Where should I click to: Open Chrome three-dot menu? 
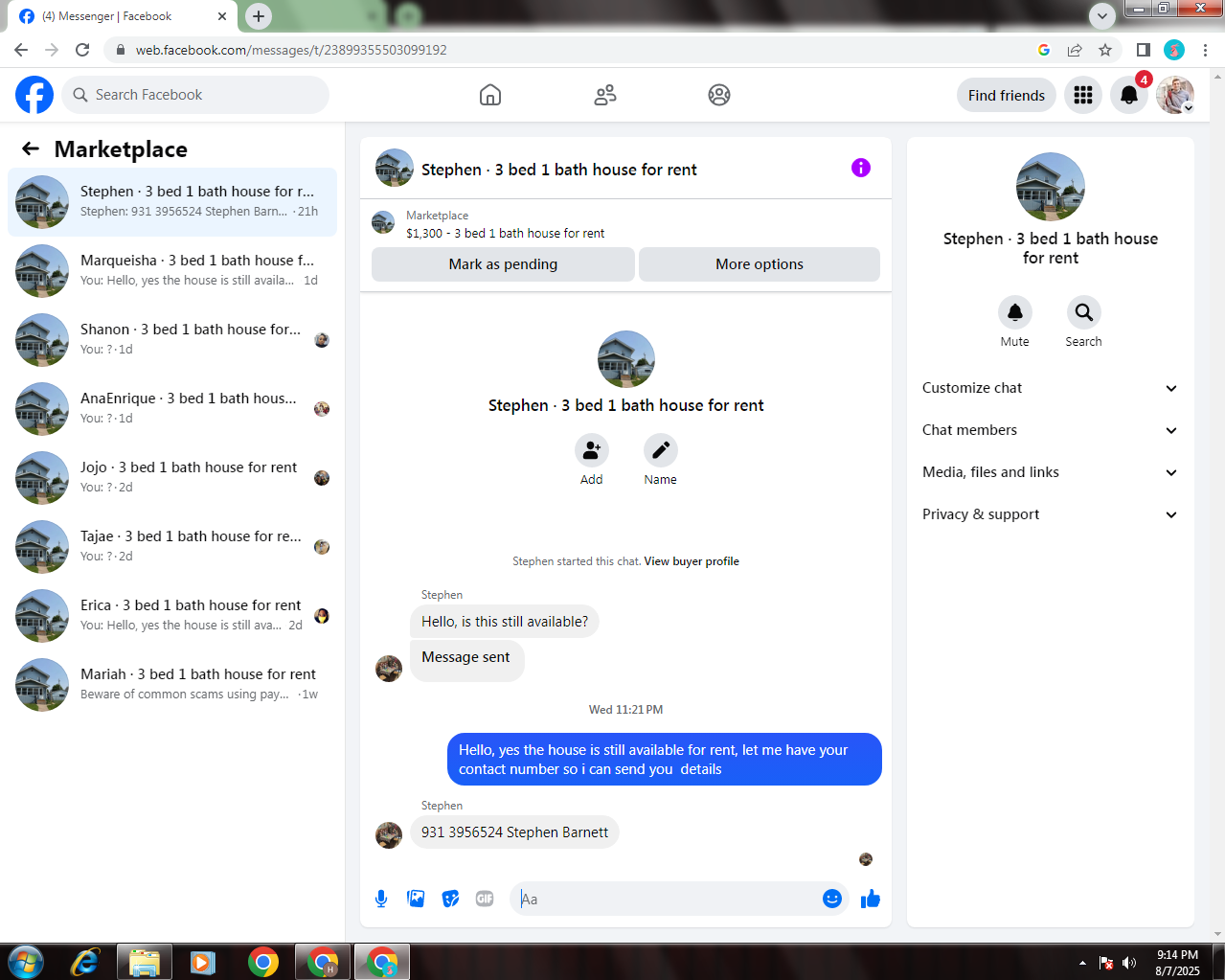coord(1206,50)
